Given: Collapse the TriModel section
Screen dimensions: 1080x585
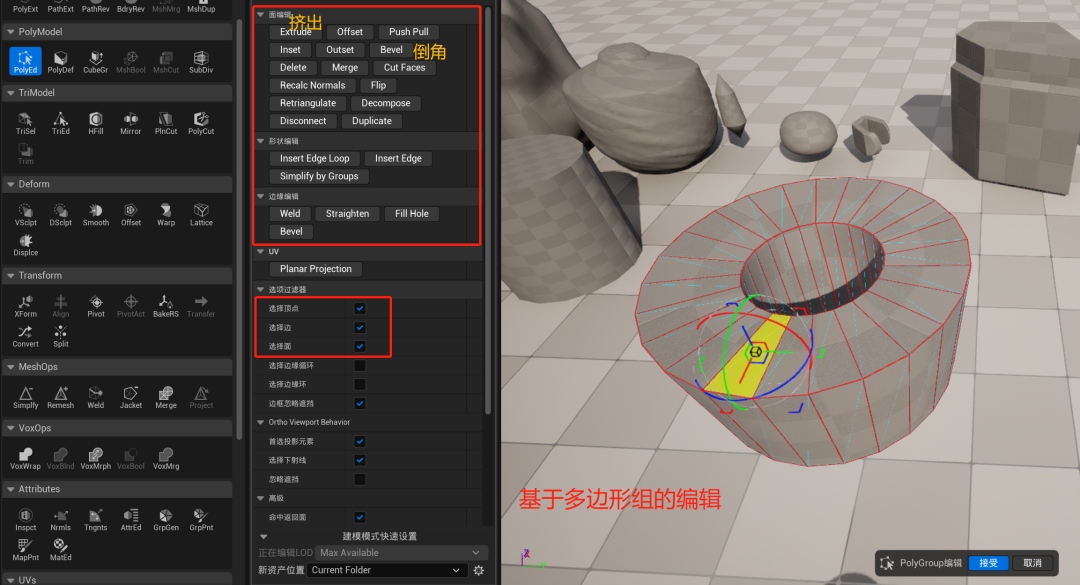Looking at the screenshot, I should (x=10, y=92).
